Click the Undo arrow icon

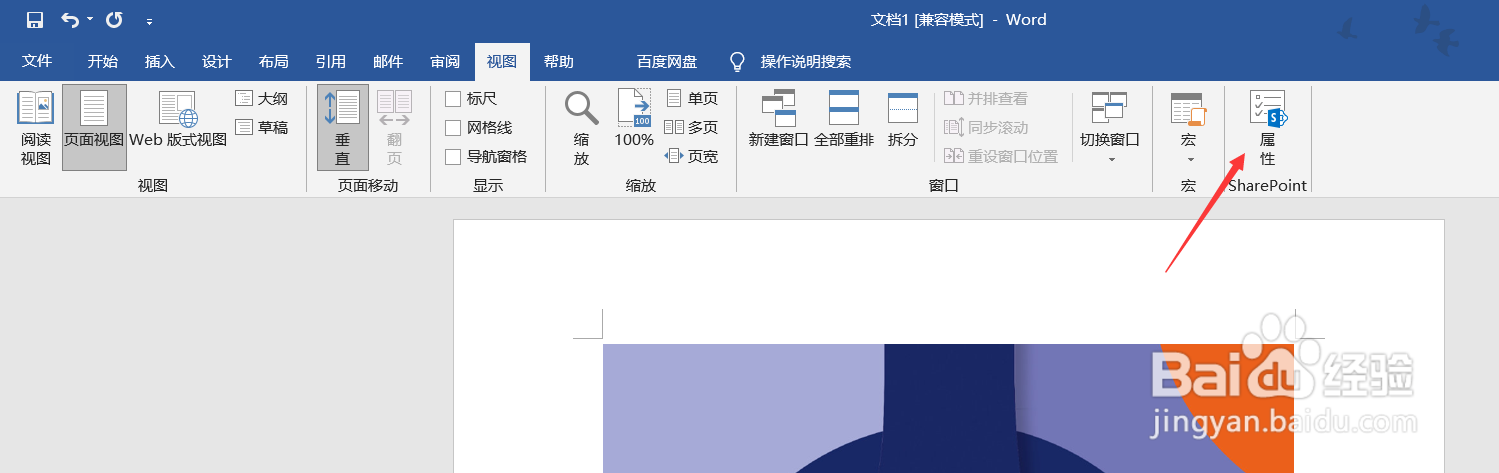tap(70, 20)
